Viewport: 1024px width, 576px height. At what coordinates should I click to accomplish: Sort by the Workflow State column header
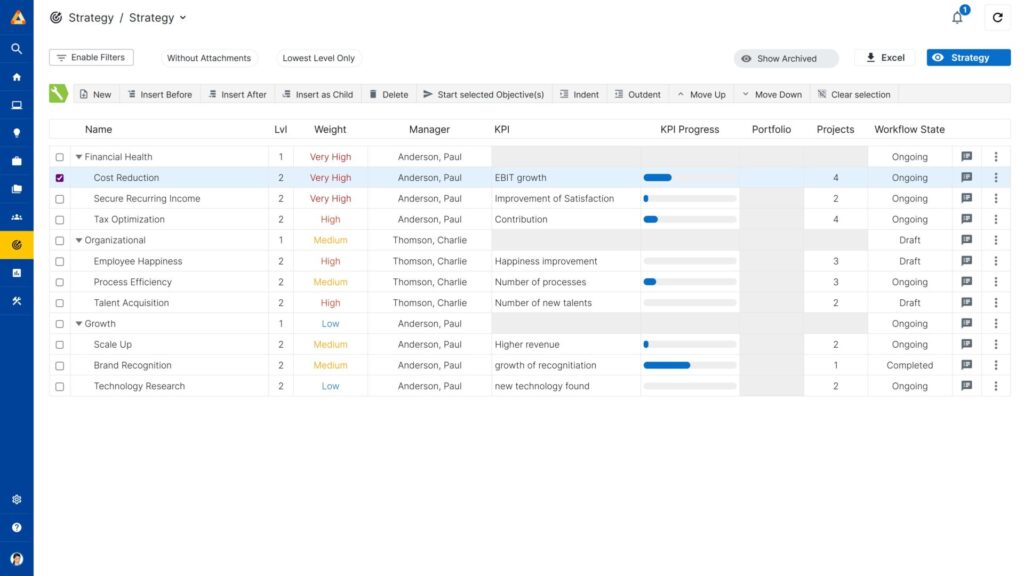pos(909,129)
